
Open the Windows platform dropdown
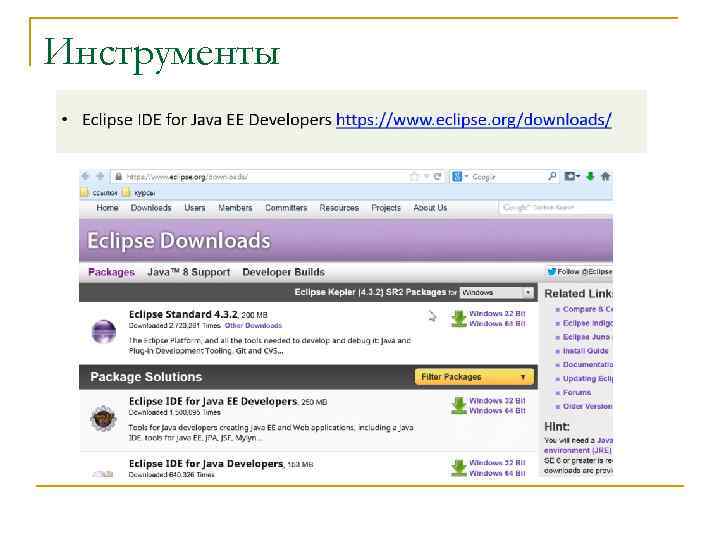(497, 292)
